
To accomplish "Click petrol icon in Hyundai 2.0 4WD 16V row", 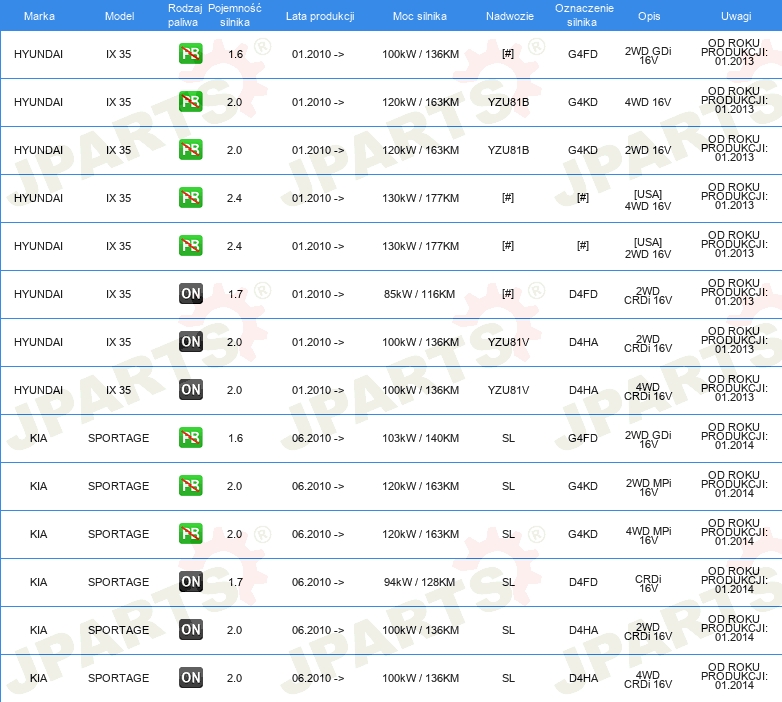I will [190, 102].
